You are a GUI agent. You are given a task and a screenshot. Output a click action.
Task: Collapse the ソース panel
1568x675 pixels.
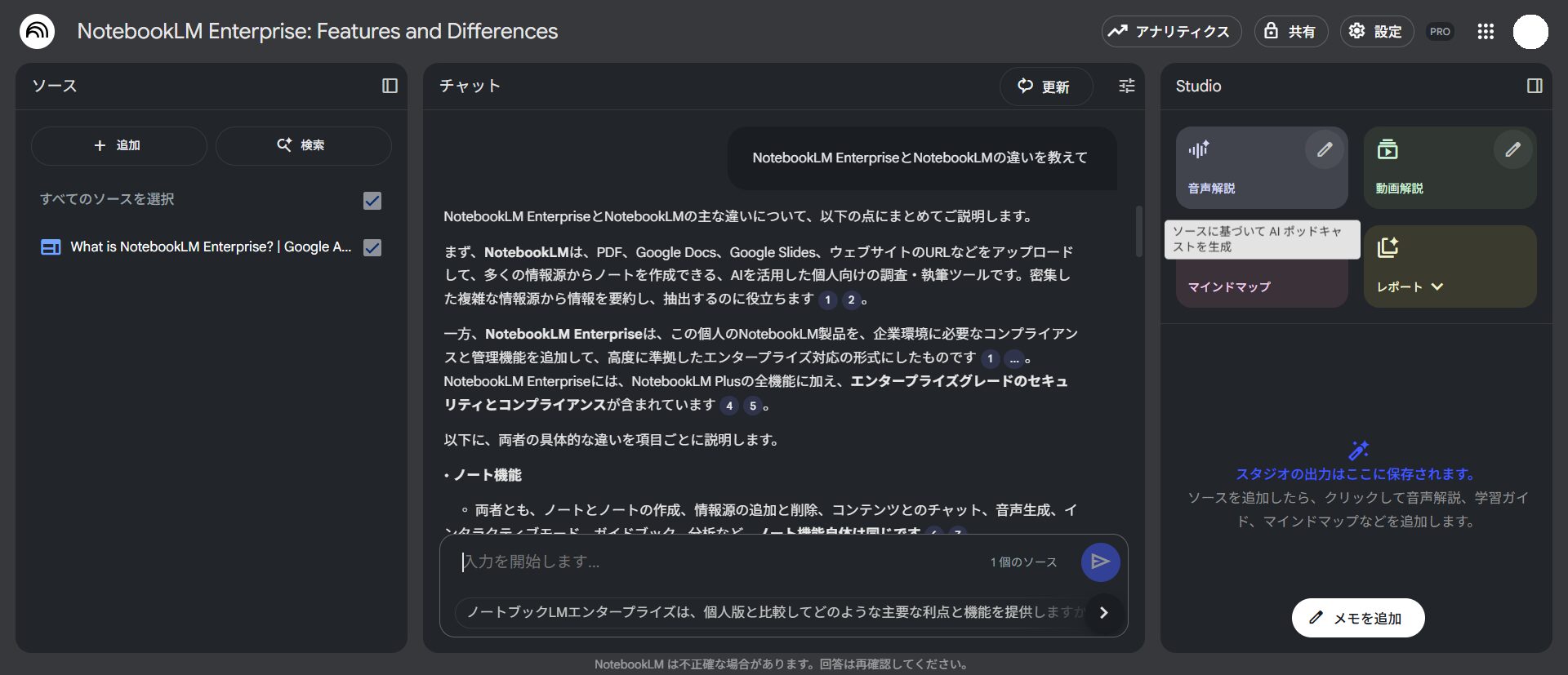point(390,86)
